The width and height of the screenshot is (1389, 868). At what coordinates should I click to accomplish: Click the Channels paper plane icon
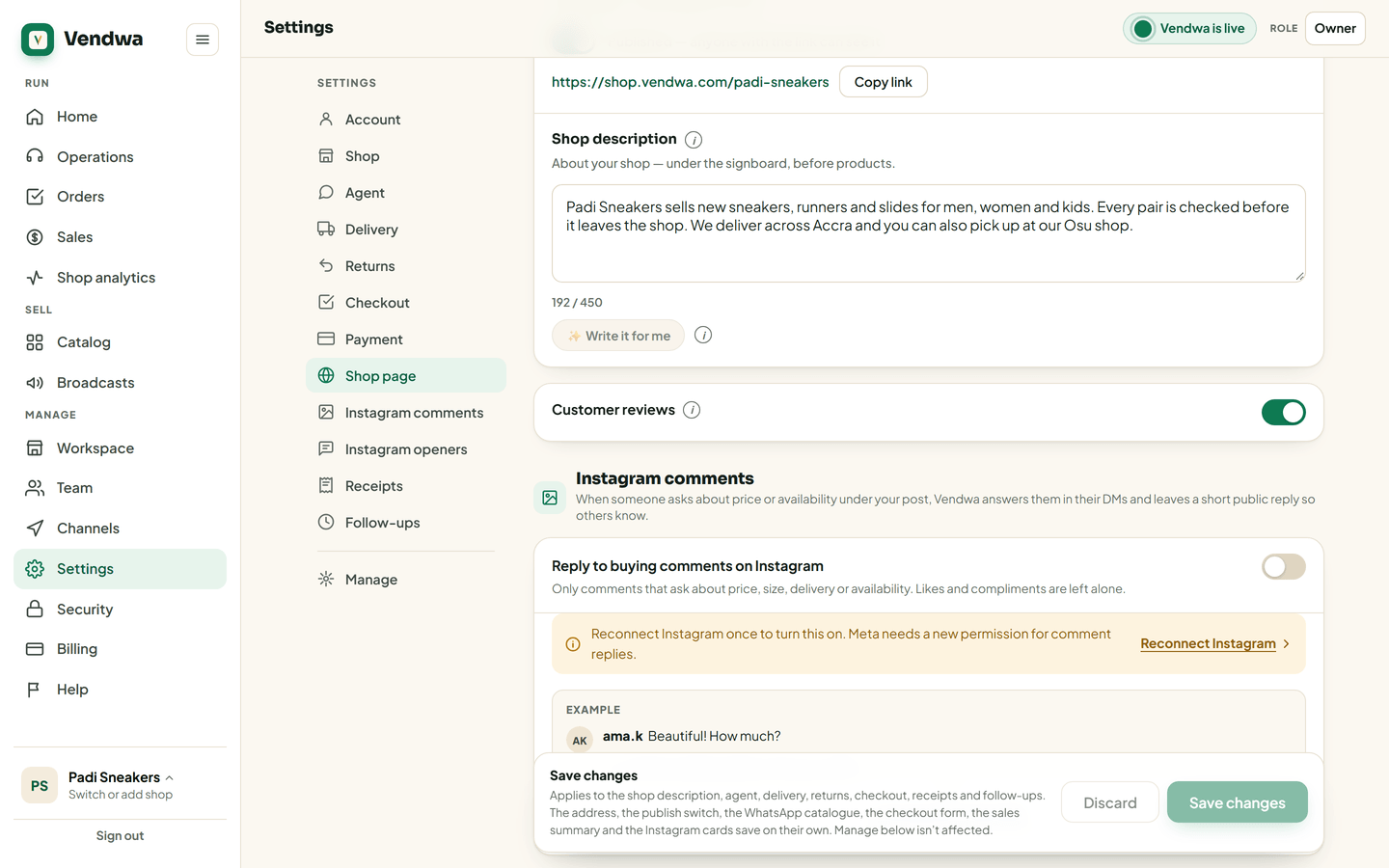[x=35, y=529]
